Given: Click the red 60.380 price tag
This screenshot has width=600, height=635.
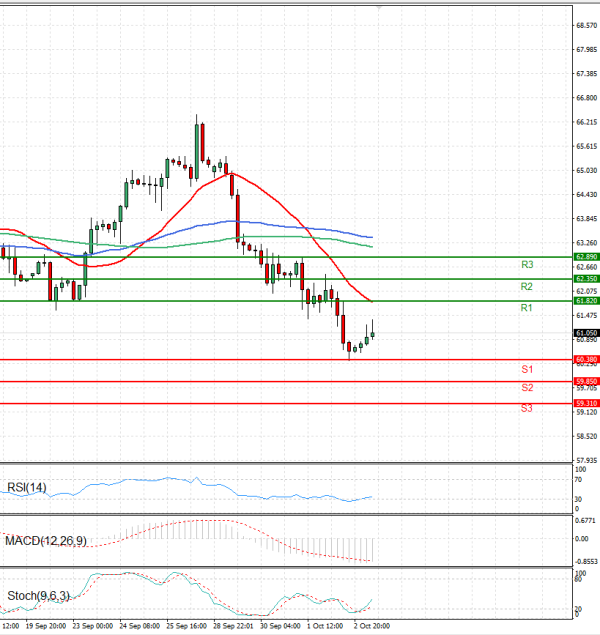Looking at the screenshot, I should [586, 359].
